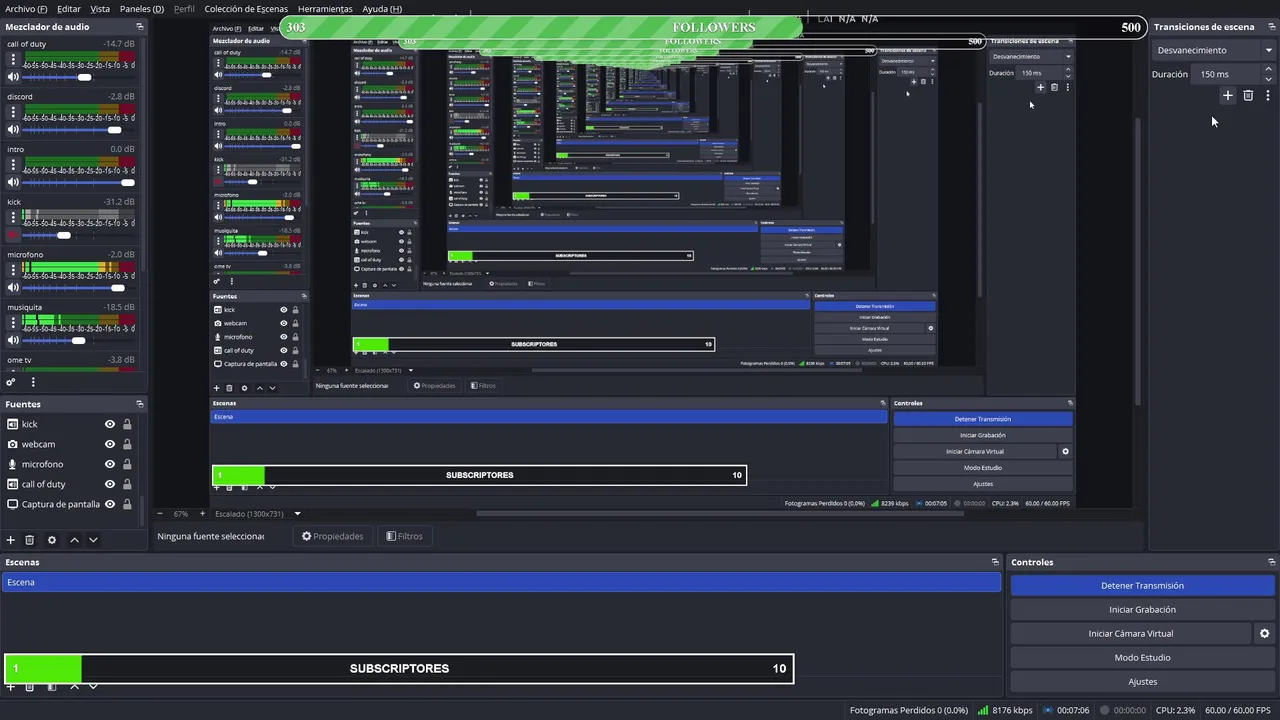Open audio mixer menu three dots
Viewport: 1280px width, 720px height.
click(x=33, y=382)
